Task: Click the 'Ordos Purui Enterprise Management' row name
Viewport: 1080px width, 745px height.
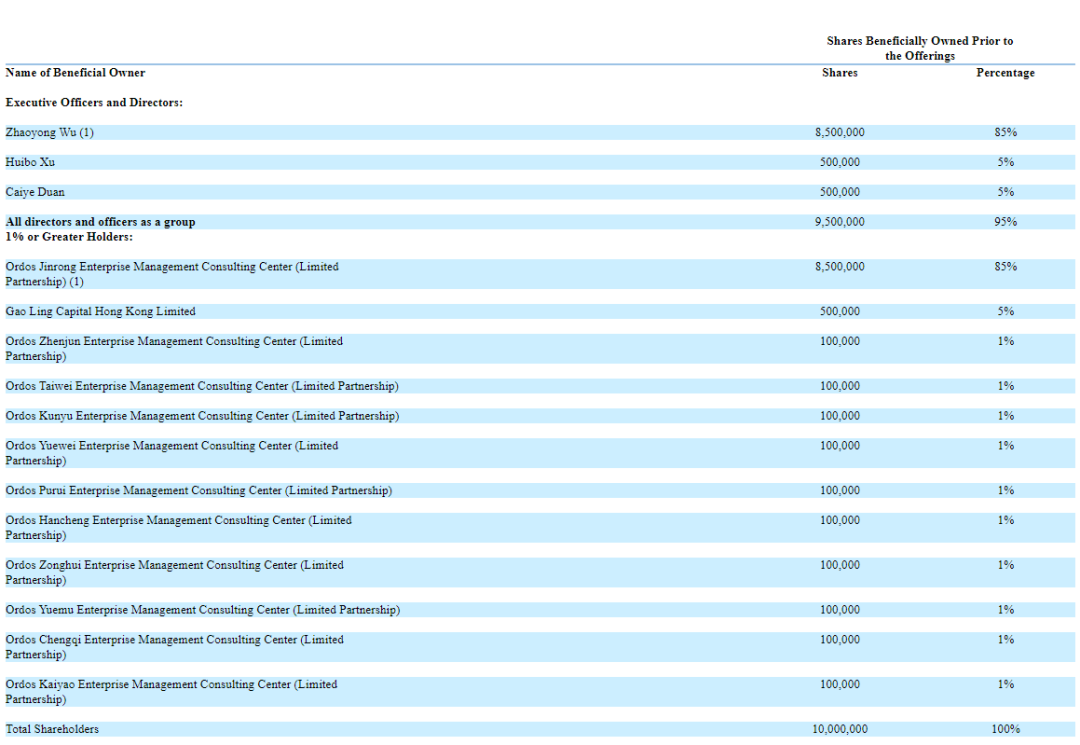Action: pyautogui.click(x=199, y=490)
